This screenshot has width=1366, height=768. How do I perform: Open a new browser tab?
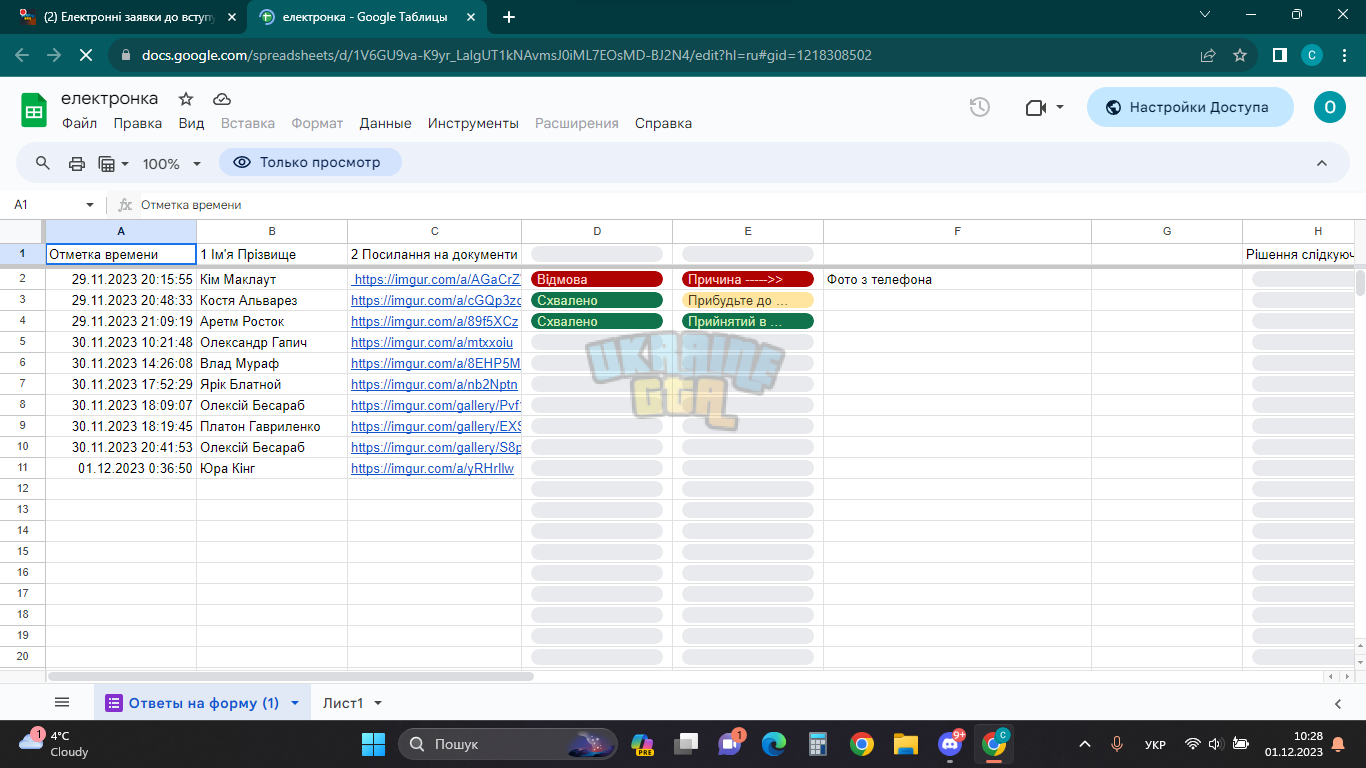click(509, 17)
